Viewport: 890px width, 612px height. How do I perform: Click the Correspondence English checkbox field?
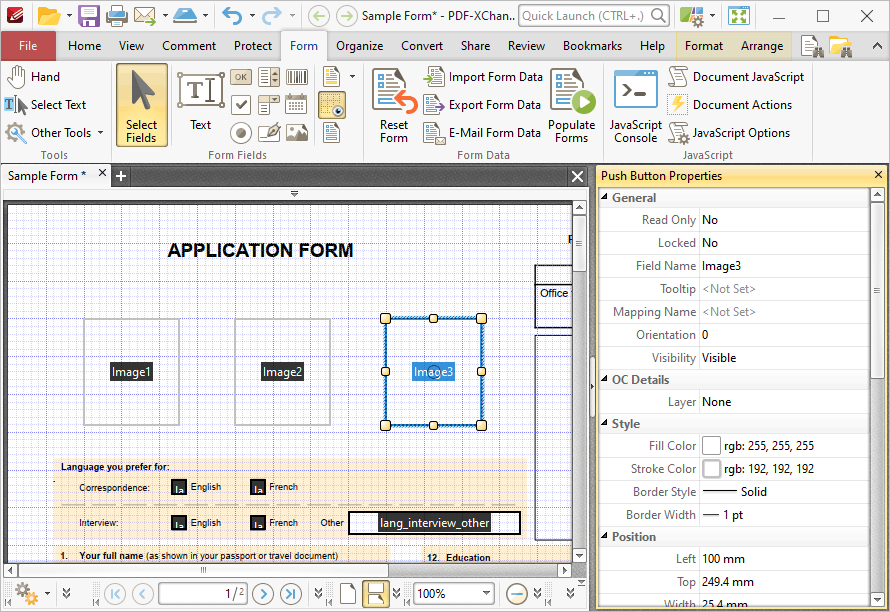coord(179,487)
